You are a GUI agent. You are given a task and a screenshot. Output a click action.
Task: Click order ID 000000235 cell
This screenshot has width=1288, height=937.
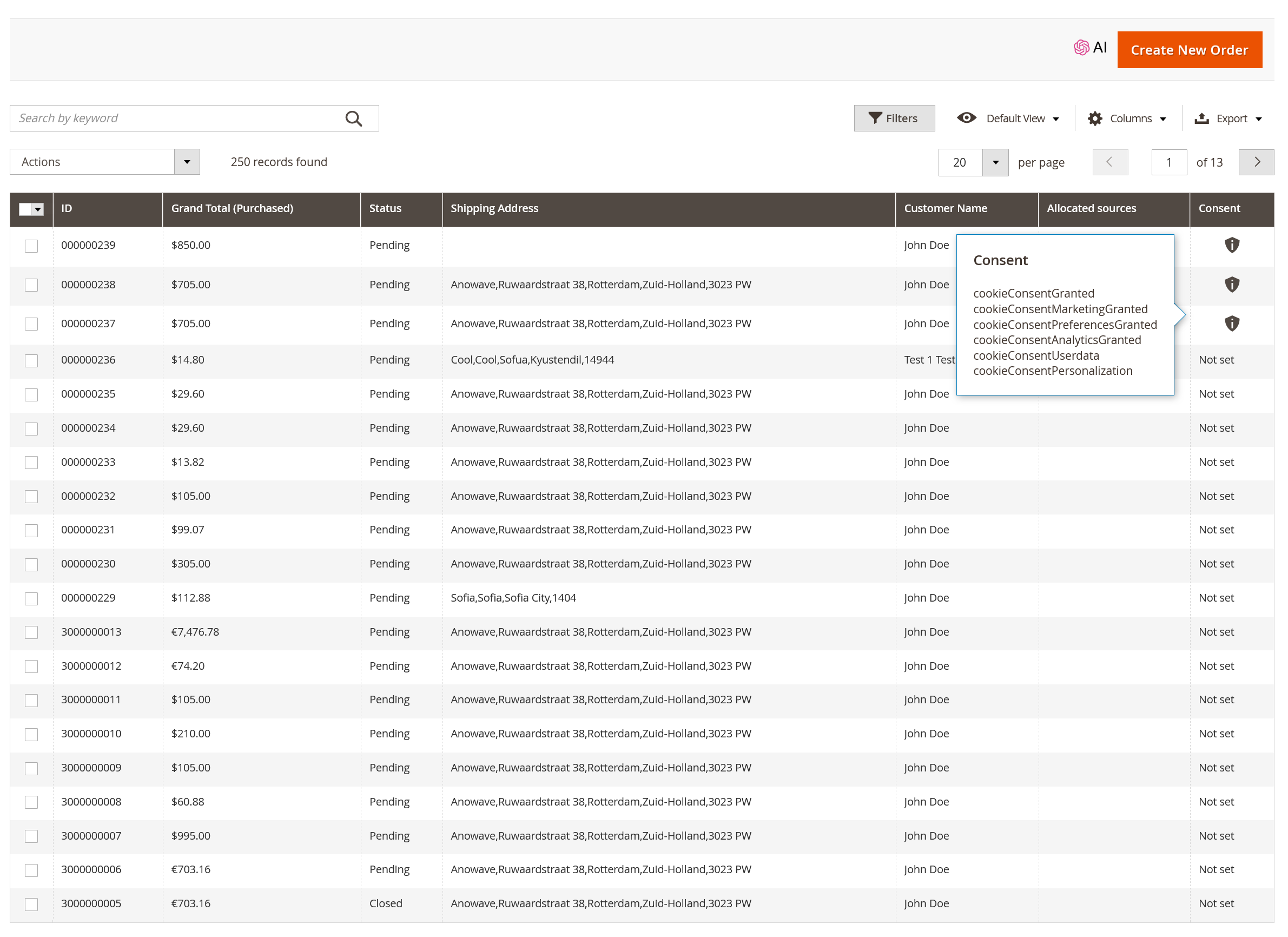click(89, 394)
